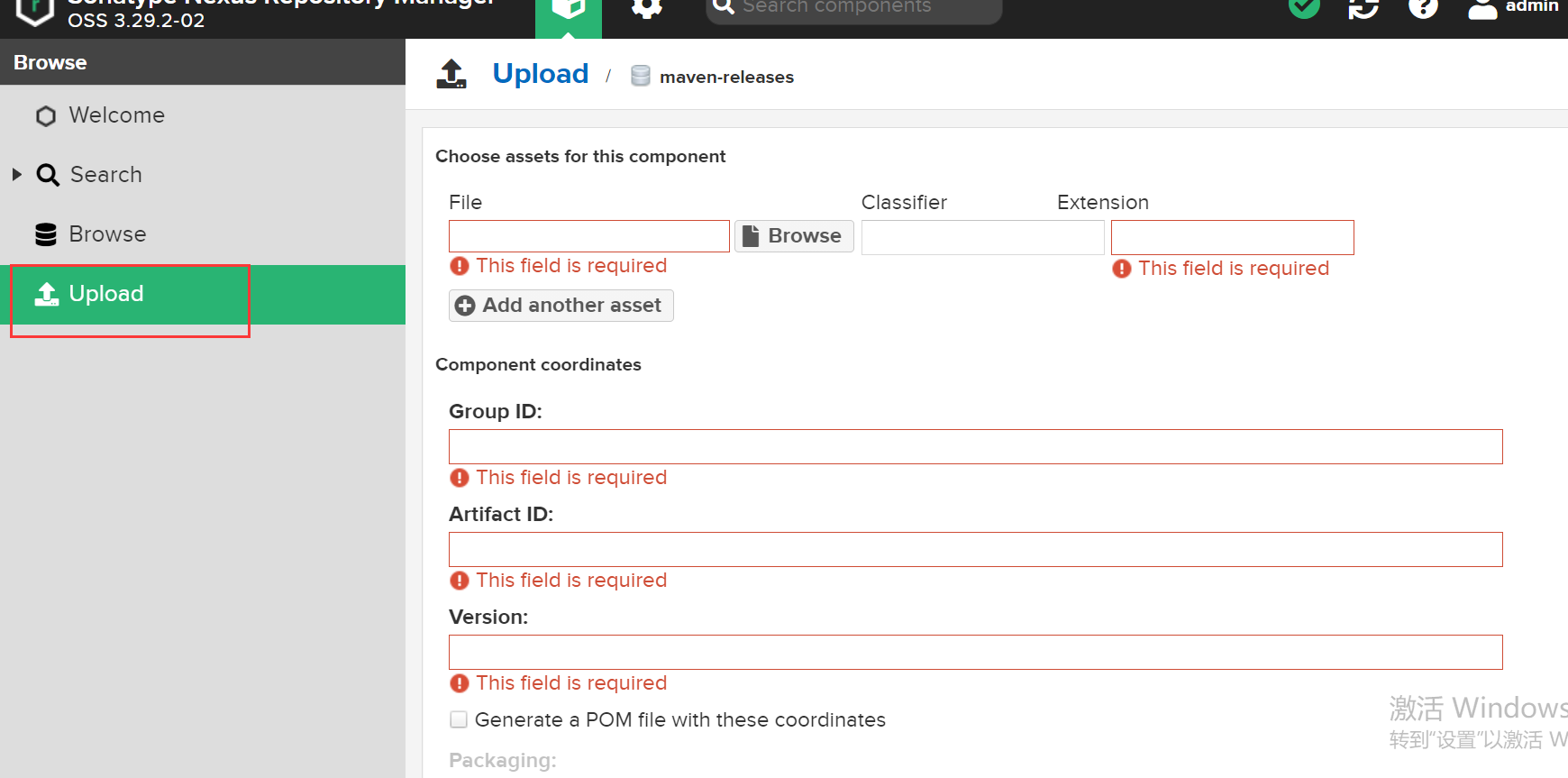Expand the Search tree arrow

pos(17,174)
